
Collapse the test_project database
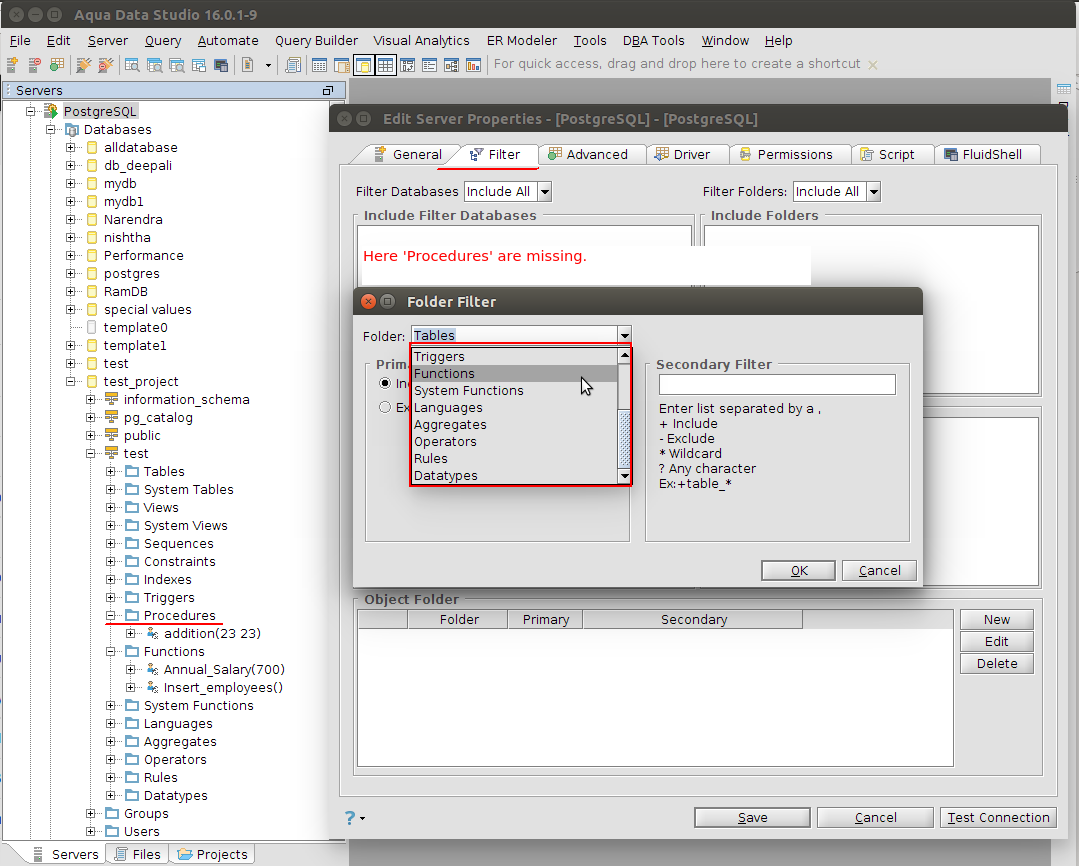[70, 381]
